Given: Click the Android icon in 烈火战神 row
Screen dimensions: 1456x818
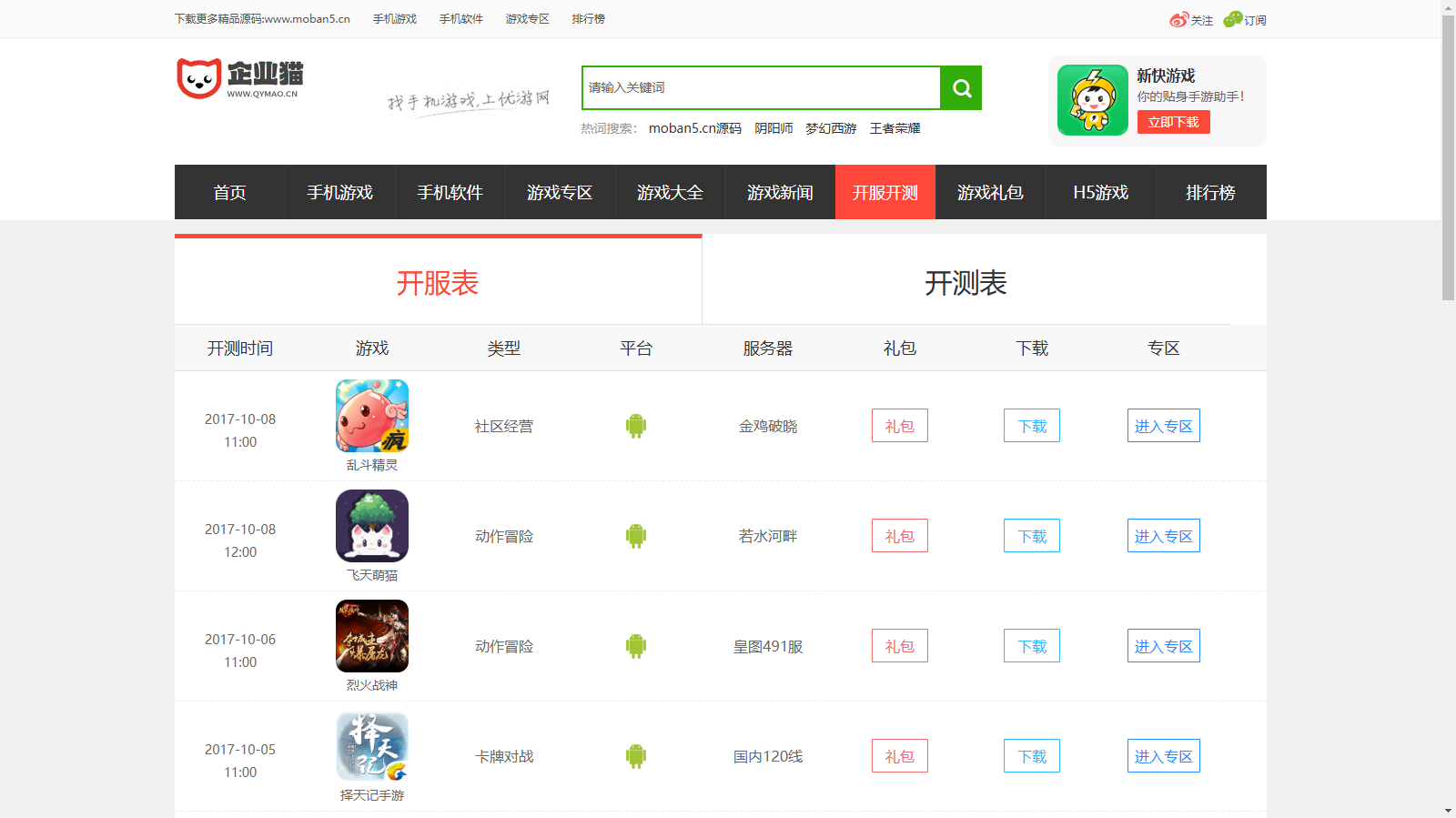Looking at the screenshot, I should click(636, 646).
